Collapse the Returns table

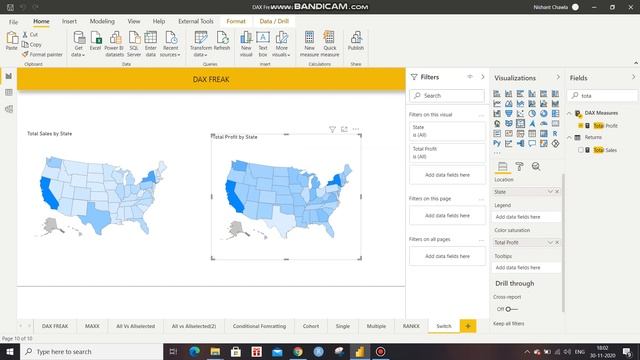pos(570,138)
